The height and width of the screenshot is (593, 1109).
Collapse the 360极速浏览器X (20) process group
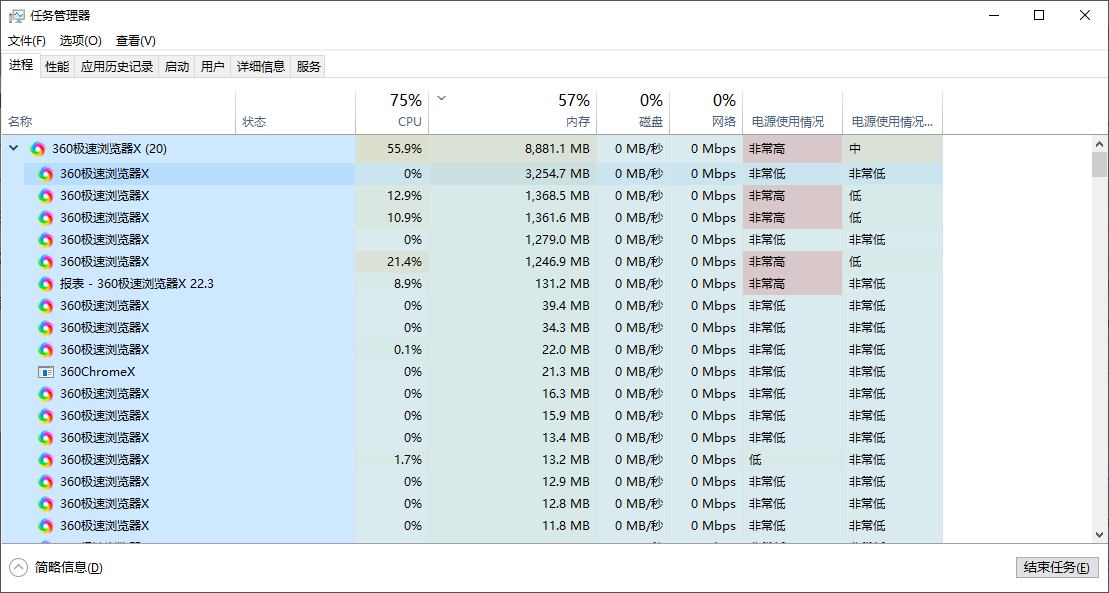pos(13,149)
